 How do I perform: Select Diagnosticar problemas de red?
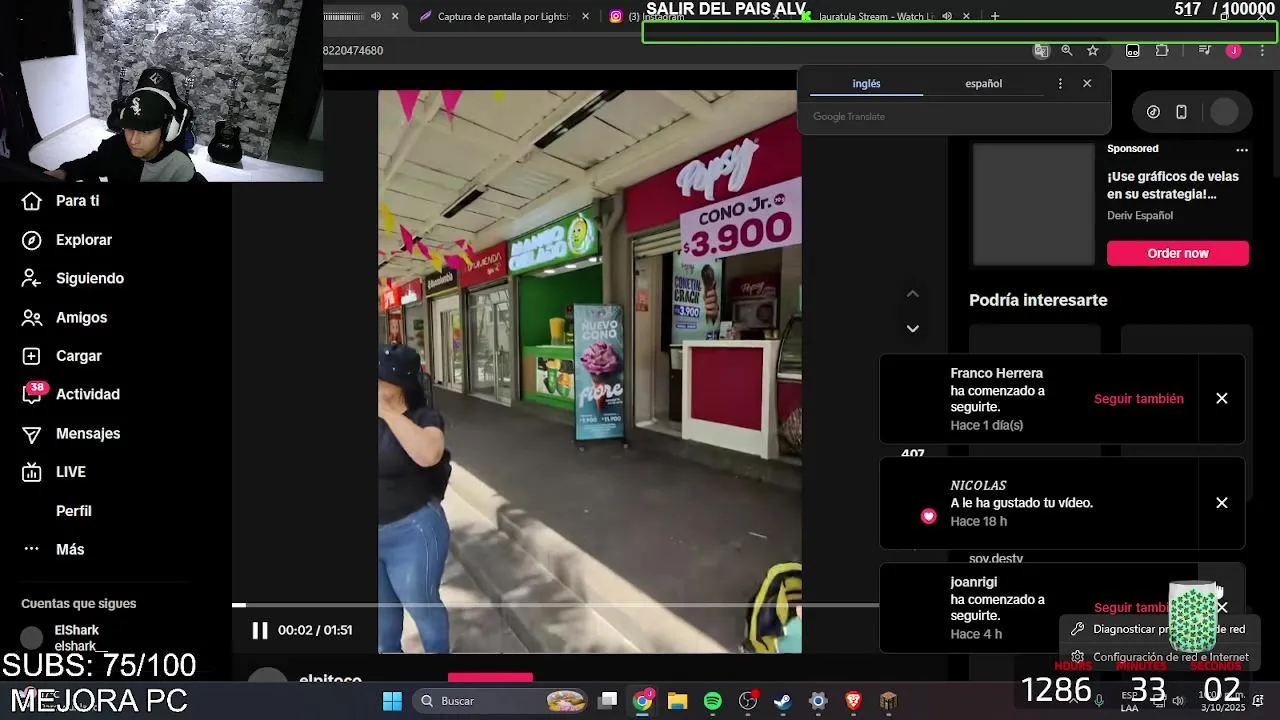click(x=1160, y=629)
